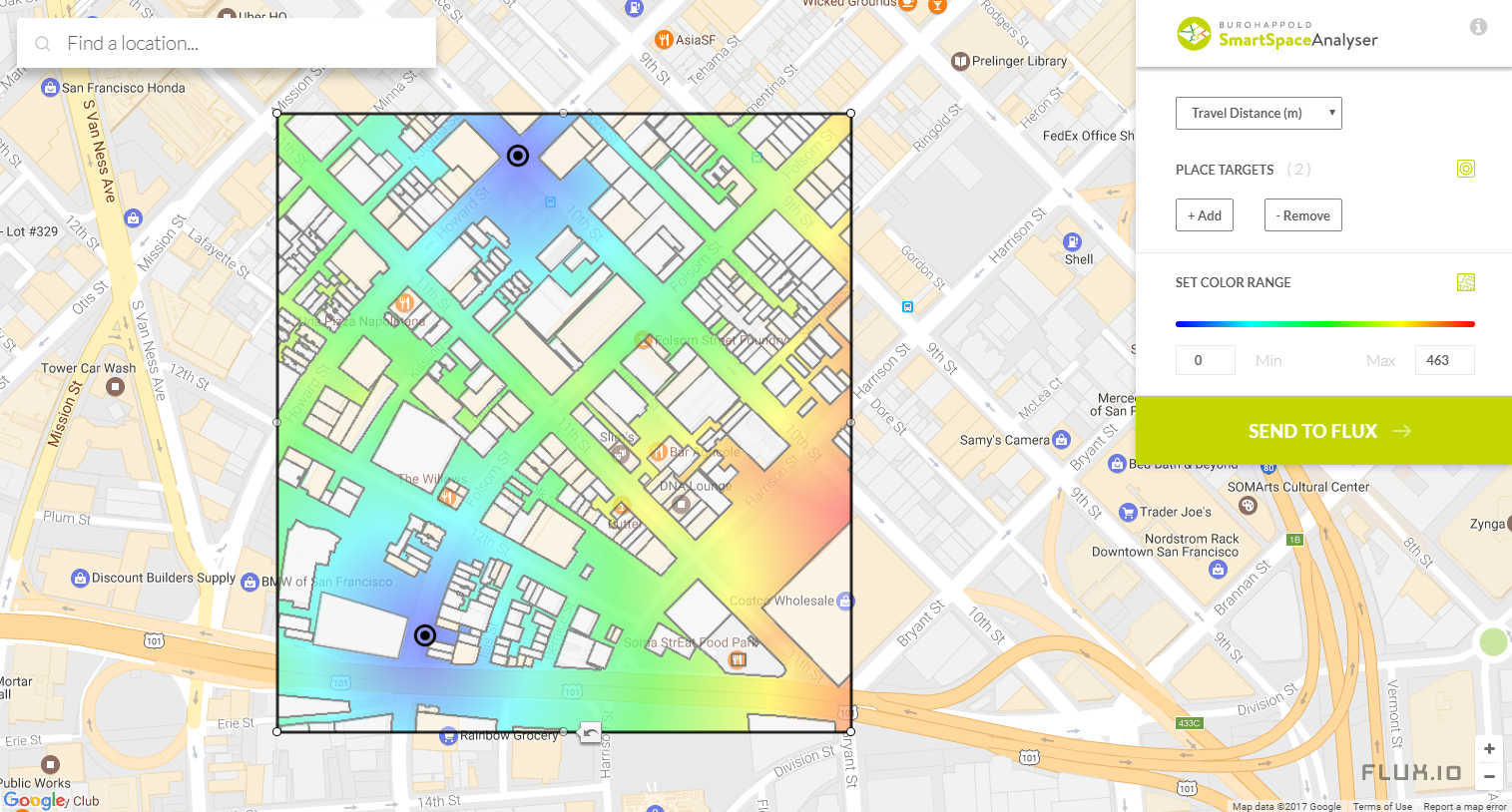Click the info icon at top right

coord(1478,27)
